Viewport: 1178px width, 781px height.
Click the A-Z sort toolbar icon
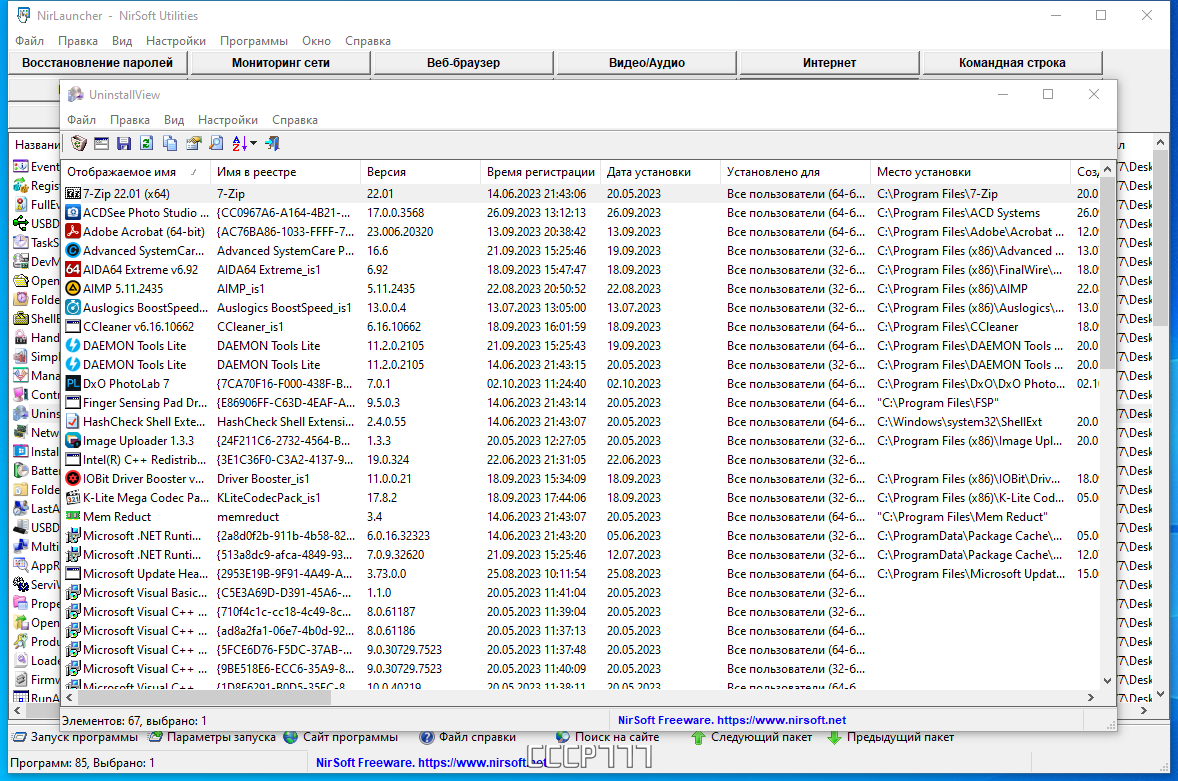coord(239,143)
